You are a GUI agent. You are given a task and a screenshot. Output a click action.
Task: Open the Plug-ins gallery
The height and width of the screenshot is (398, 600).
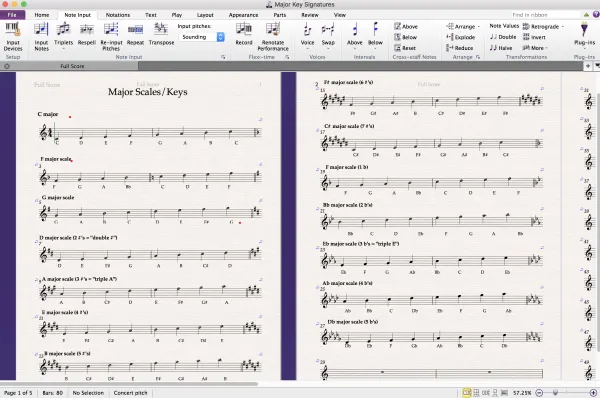click(584, 35)
